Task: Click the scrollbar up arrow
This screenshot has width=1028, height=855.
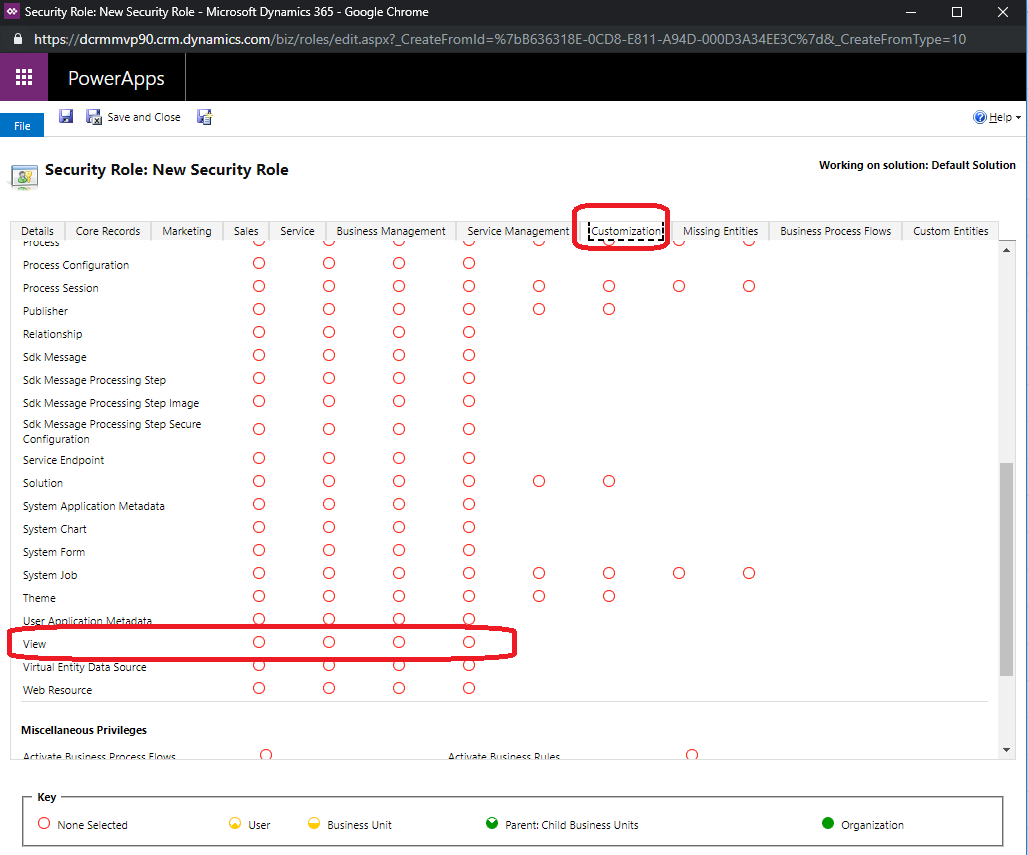Action: coord(1006,250)
